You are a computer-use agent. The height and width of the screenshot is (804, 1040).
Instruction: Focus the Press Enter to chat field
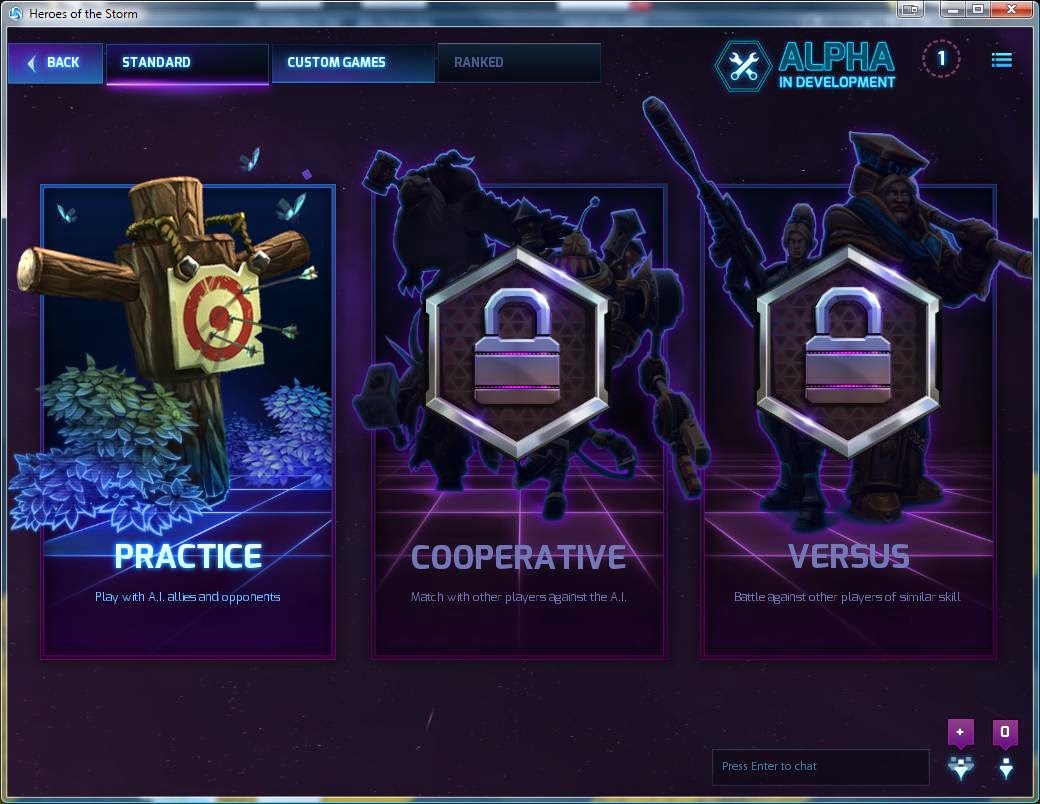(820, 767)
